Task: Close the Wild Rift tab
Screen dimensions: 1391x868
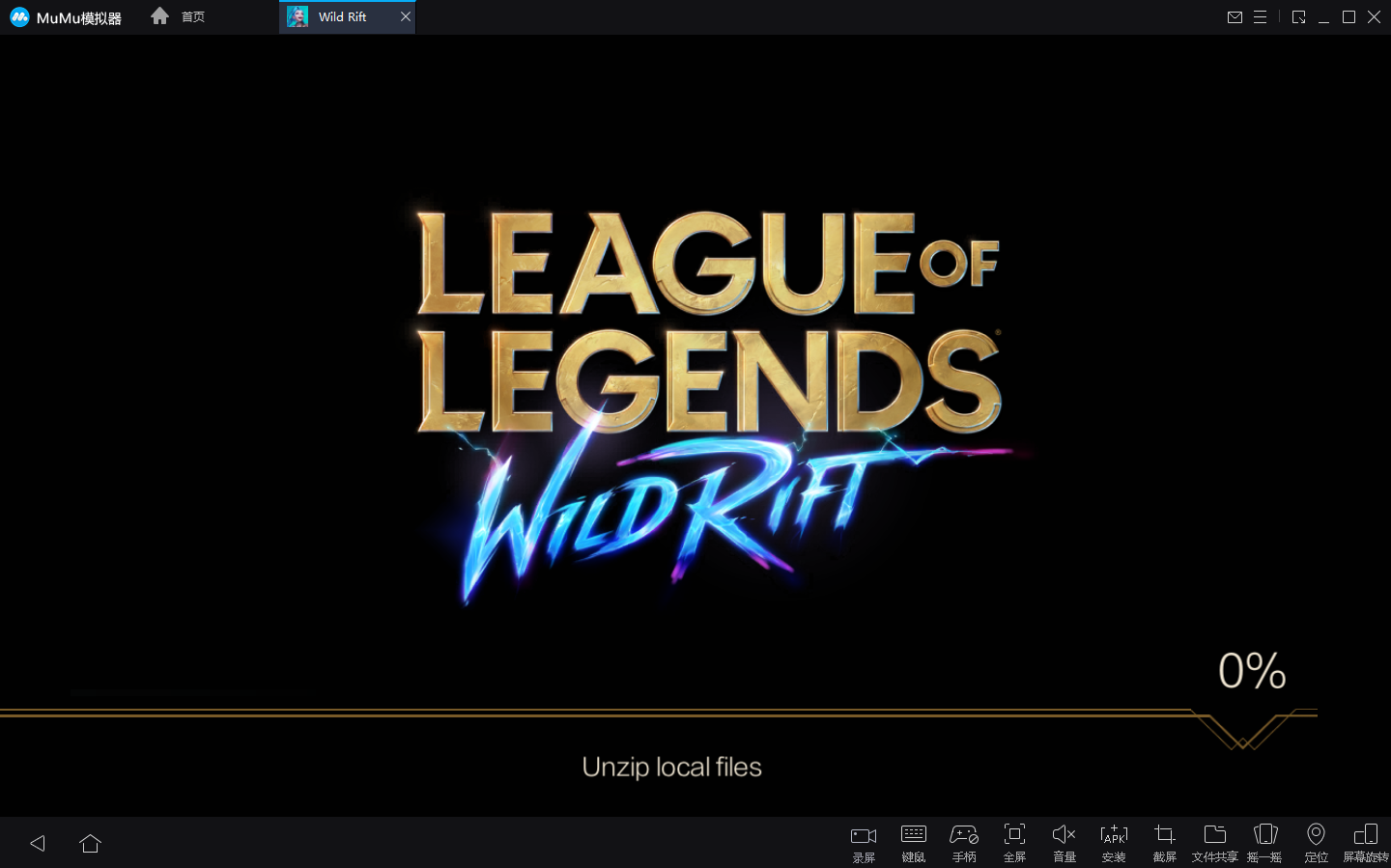Action: pos(406,16)
